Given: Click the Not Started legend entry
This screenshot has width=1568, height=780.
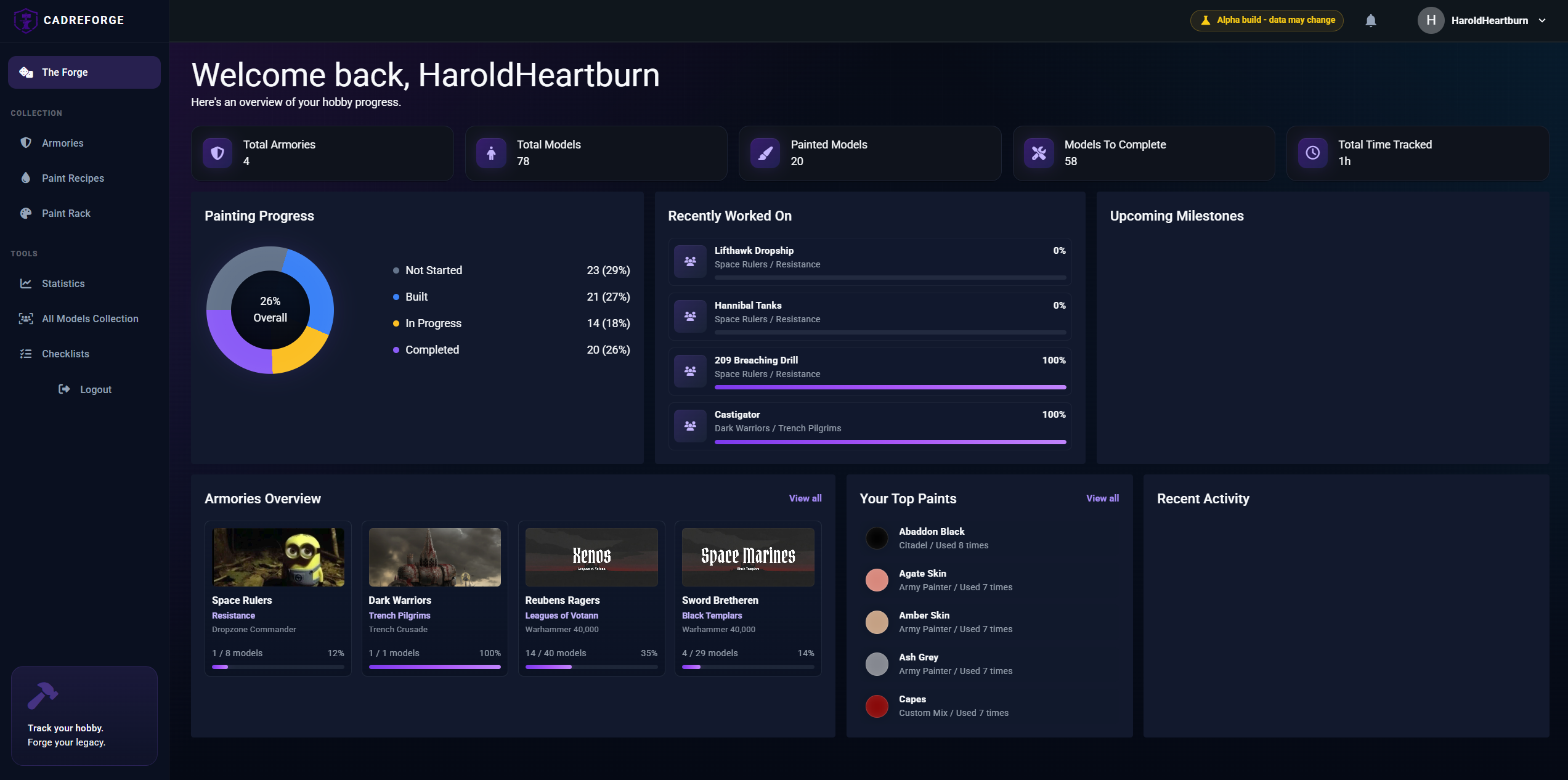Looking at the screenshot, I should [511, 270].
